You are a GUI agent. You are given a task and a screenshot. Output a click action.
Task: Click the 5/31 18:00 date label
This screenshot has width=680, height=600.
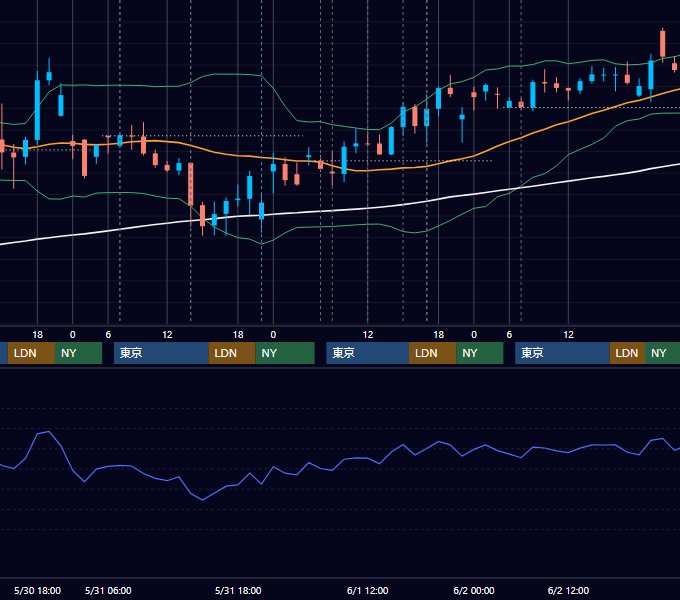(x=238, y=590)
